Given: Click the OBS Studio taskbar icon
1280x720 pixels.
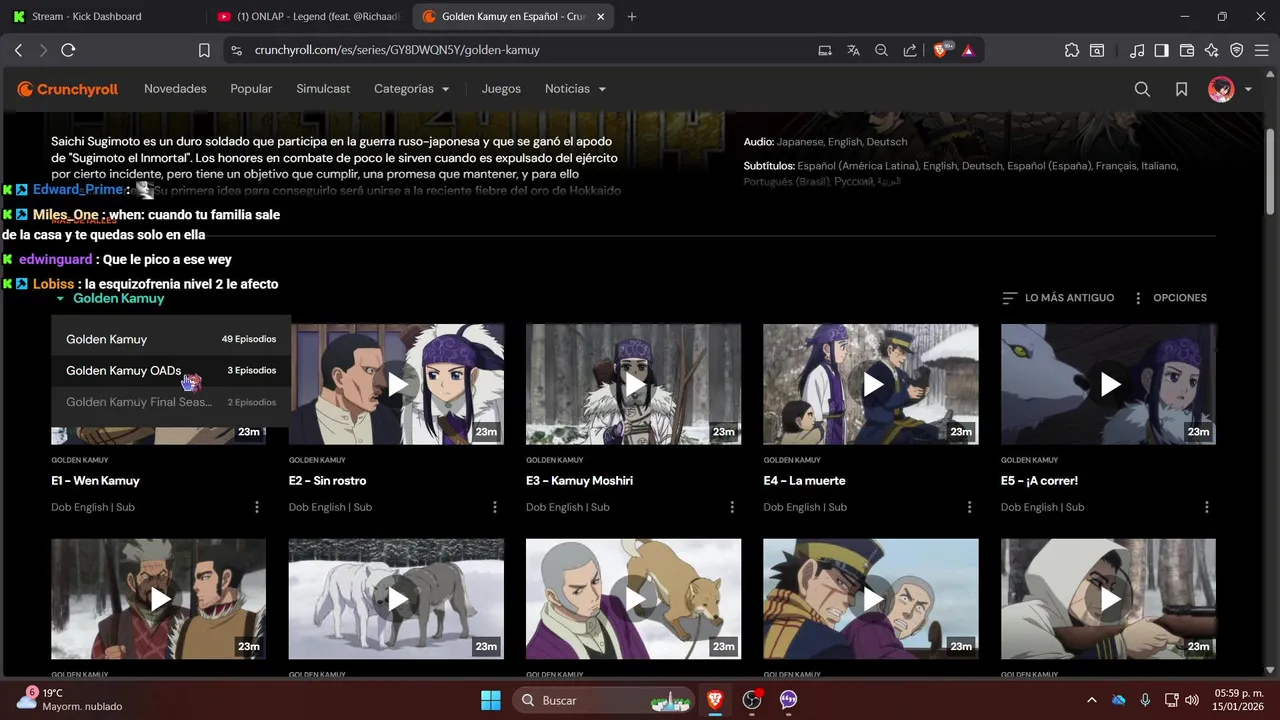Looking at the screenshot, I should [752, 700].
